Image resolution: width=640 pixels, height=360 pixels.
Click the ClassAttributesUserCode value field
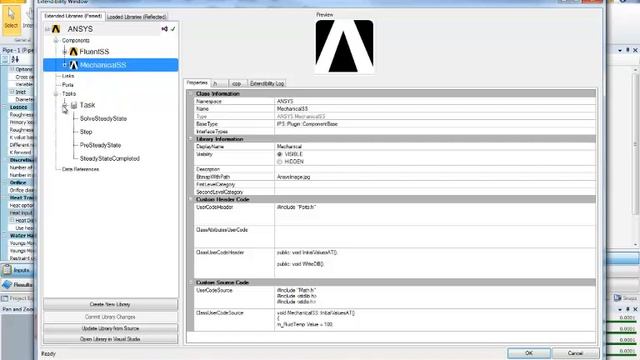coord(435,237)
